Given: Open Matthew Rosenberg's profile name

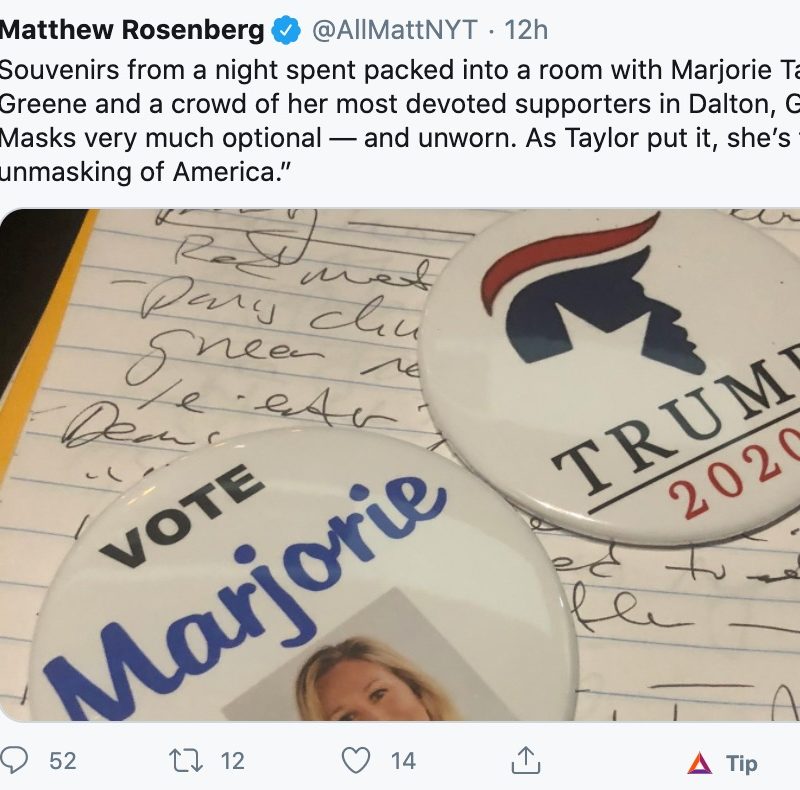Looking at the screenshot, I should click(x=132, y=30).
